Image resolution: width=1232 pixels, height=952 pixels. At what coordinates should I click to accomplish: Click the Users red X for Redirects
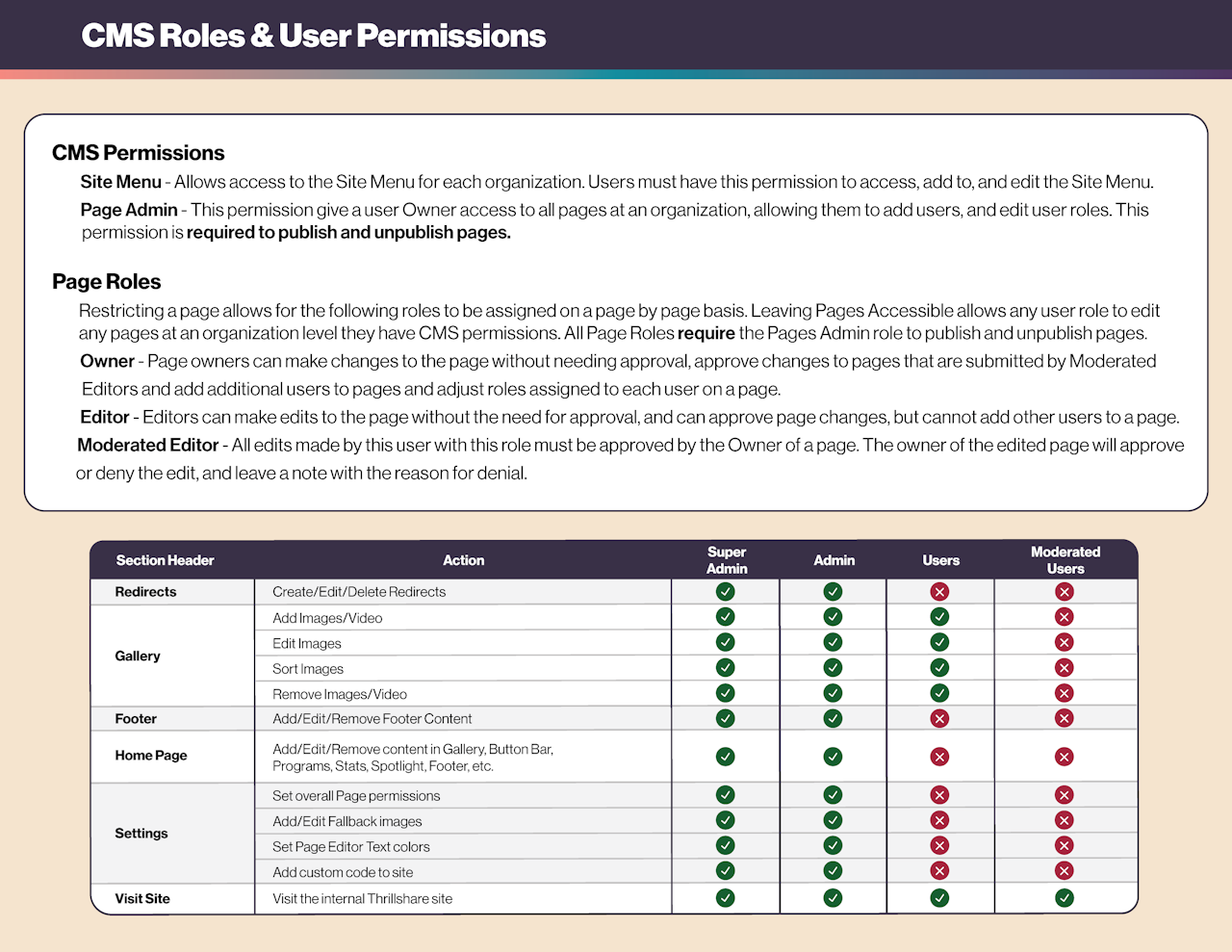[x=940, y=592]
